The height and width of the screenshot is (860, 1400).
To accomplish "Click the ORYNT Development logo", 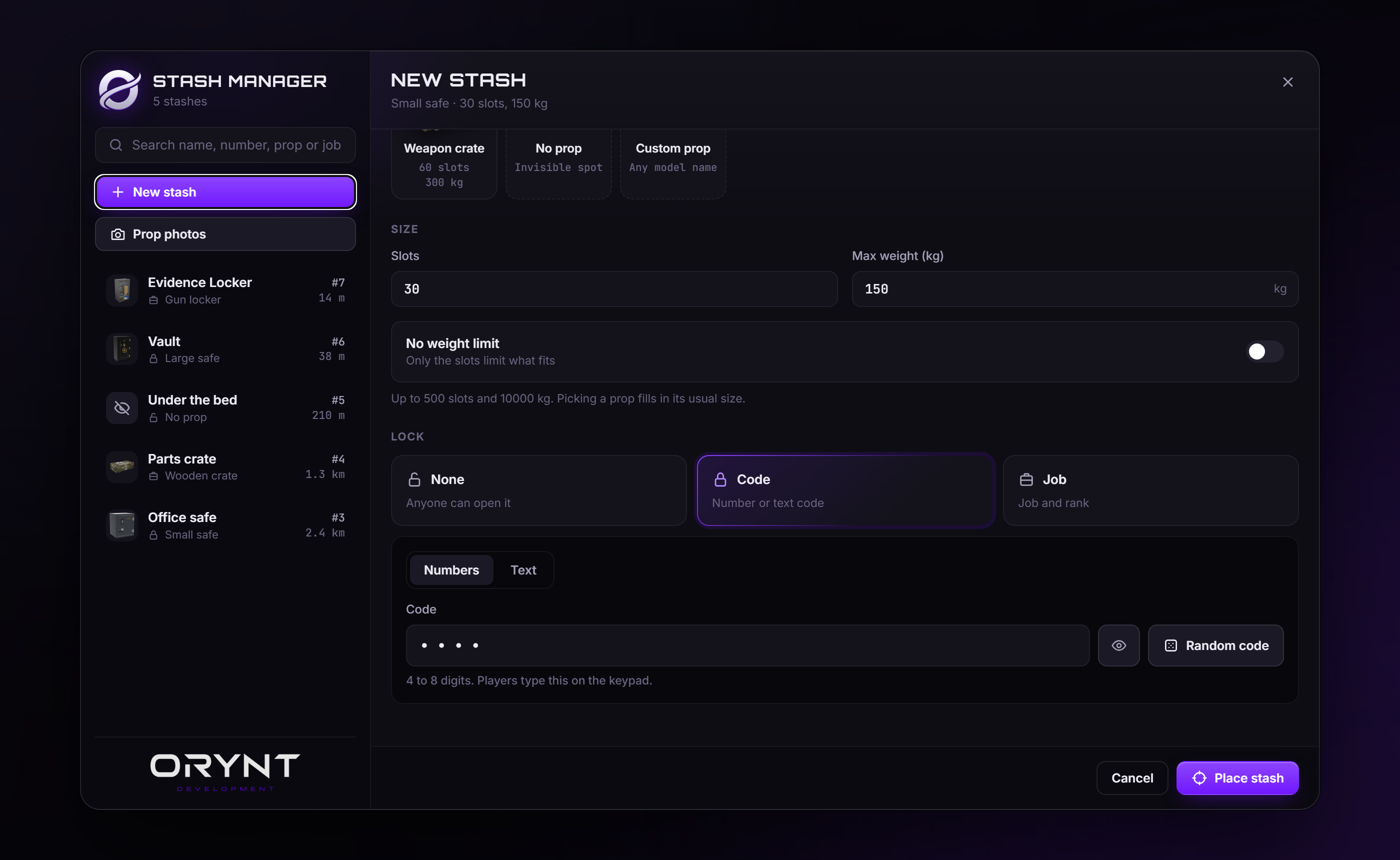I will [225, 772].
